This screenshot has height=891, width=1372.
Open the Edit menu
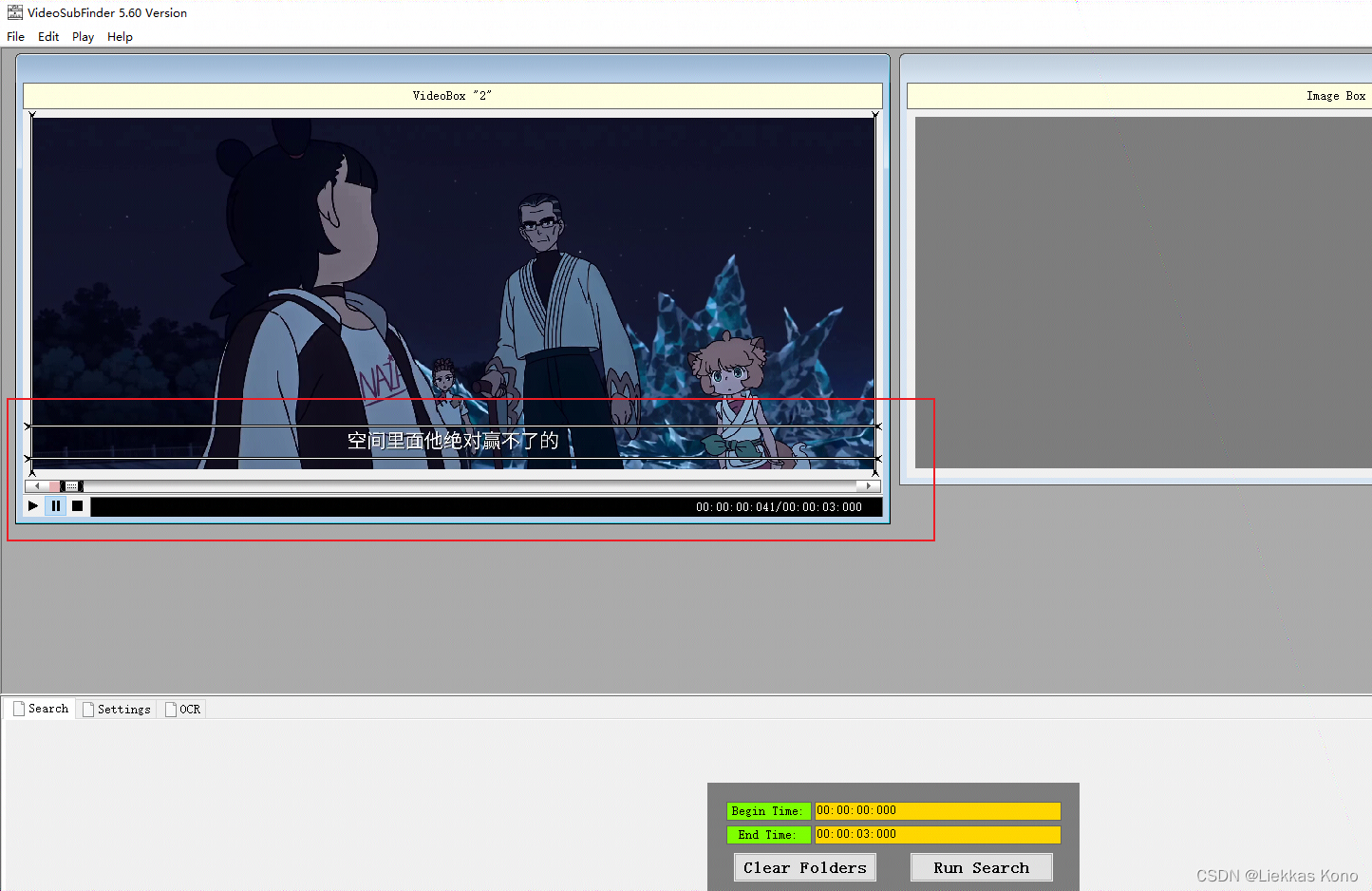(x=48, y=37)
